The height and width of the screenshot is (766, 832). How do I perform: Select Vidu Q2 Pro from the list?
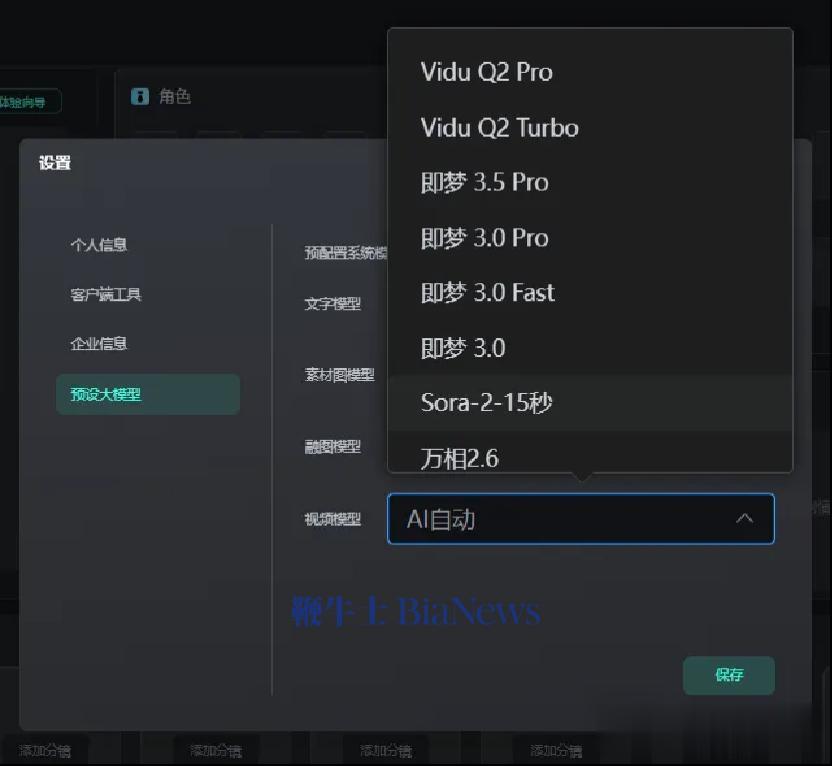pos(590,72)
